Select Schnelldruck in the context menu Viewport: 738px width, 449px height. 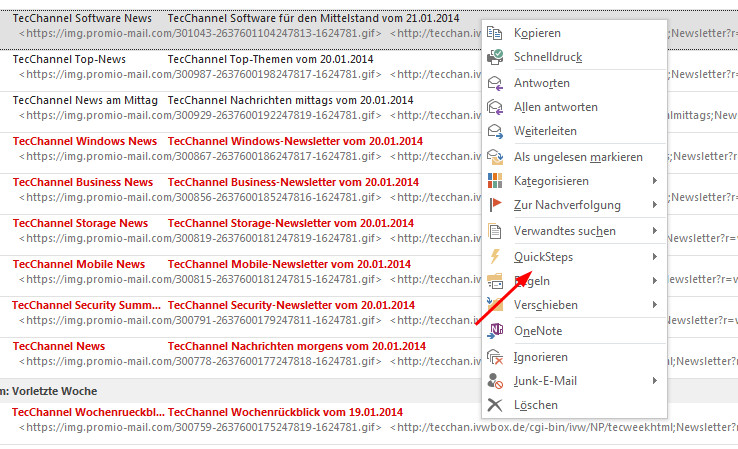(574, 57)
